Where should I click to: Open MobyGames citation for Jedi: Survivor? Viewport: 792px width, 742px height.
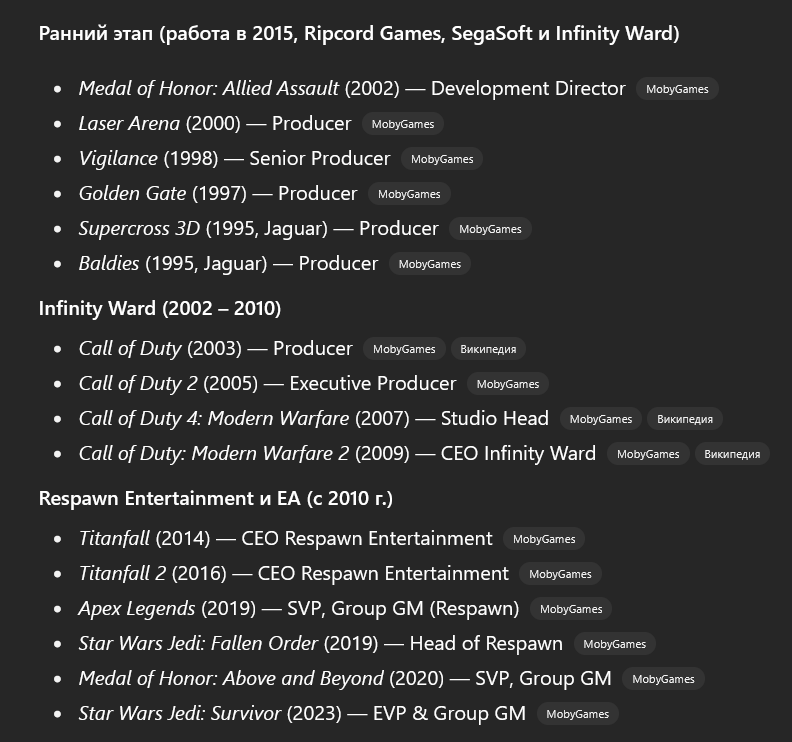(577, 714)
